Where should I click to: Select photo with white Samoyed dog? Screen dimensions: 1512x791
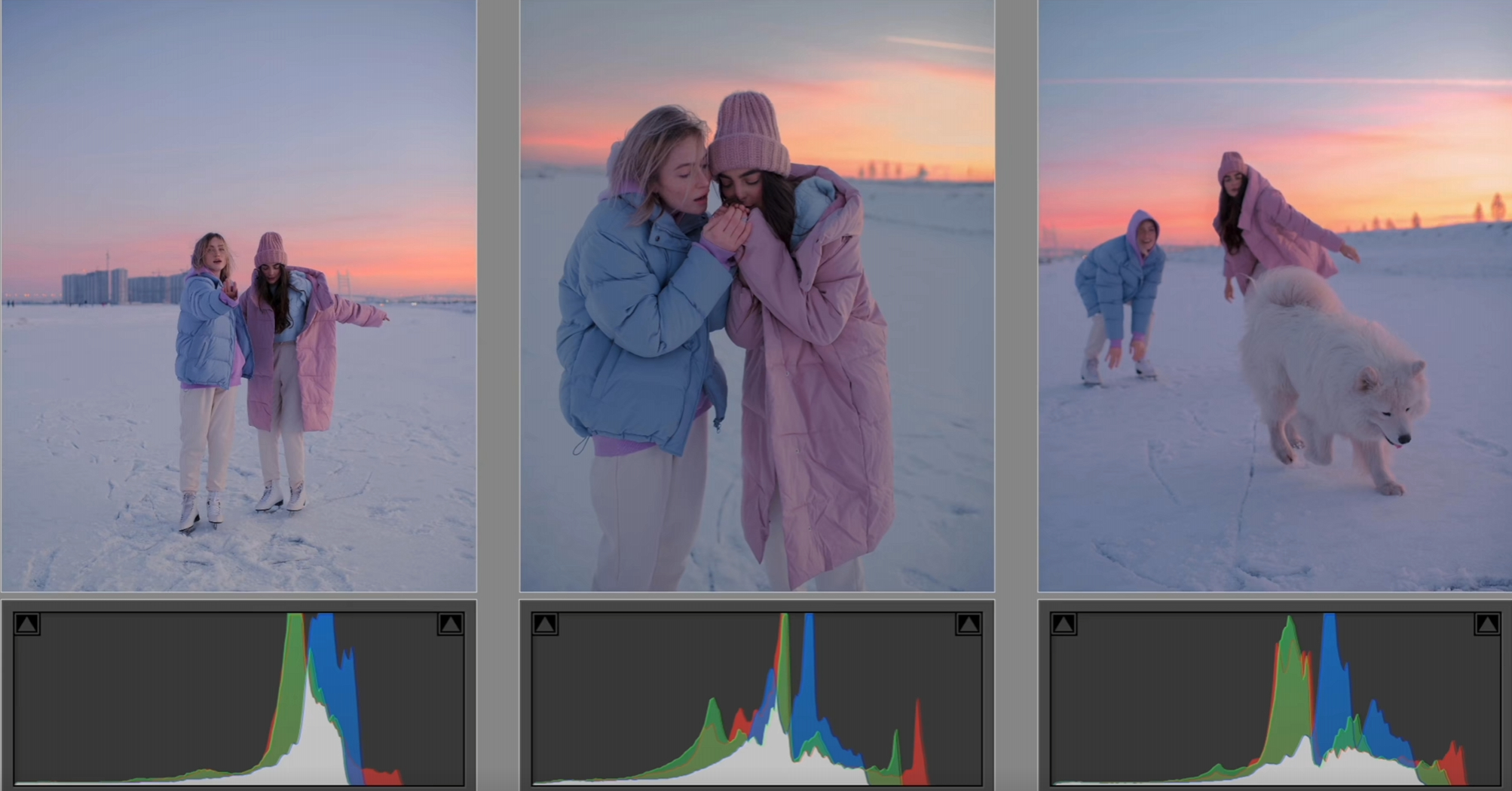point(1275,296)
